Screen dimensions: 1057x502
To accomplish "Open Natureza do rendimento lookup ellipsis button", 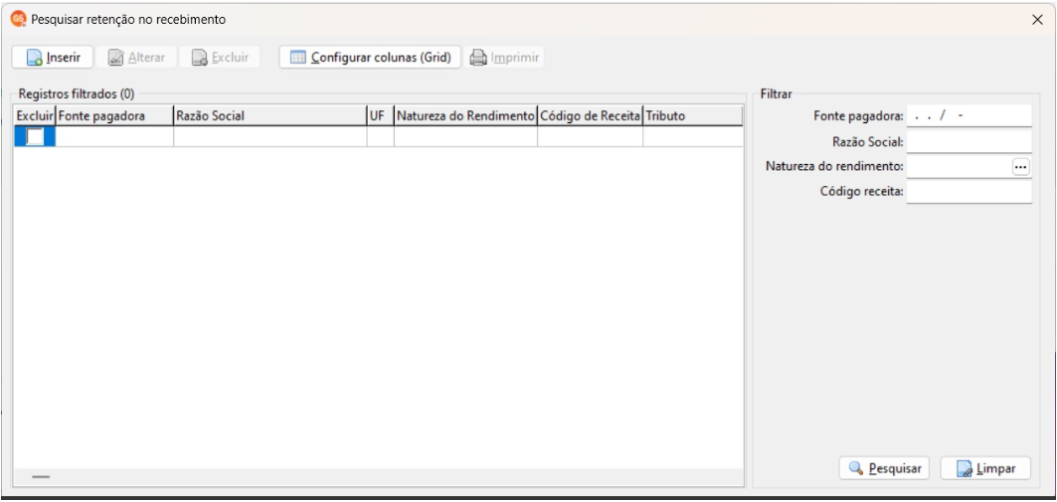I will (1021, 166).
